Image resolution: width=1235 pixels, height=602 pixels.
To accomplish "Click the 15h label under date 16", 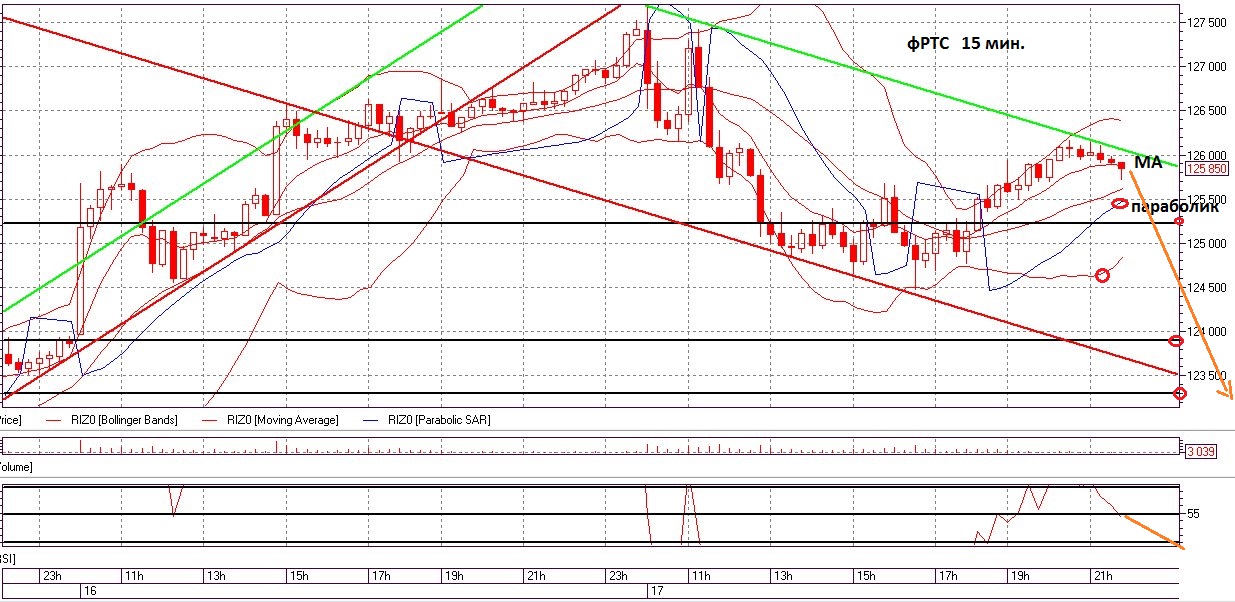I will point(299,576).
